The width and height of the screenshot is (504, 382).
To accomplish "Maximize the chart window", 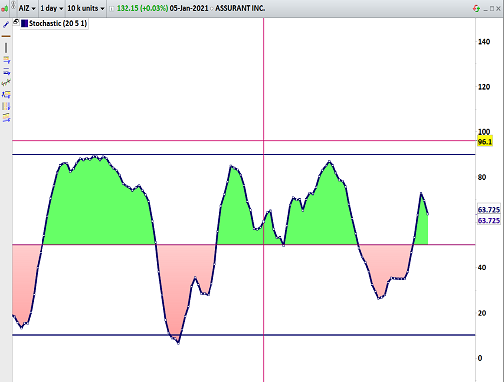I will click(492, 9).
